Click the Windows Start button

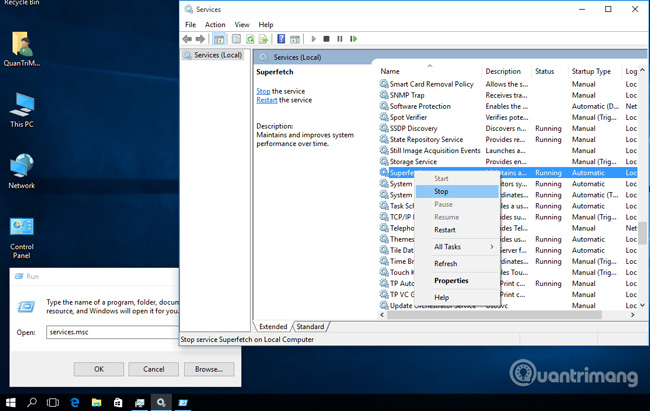(x=10, y=402)
